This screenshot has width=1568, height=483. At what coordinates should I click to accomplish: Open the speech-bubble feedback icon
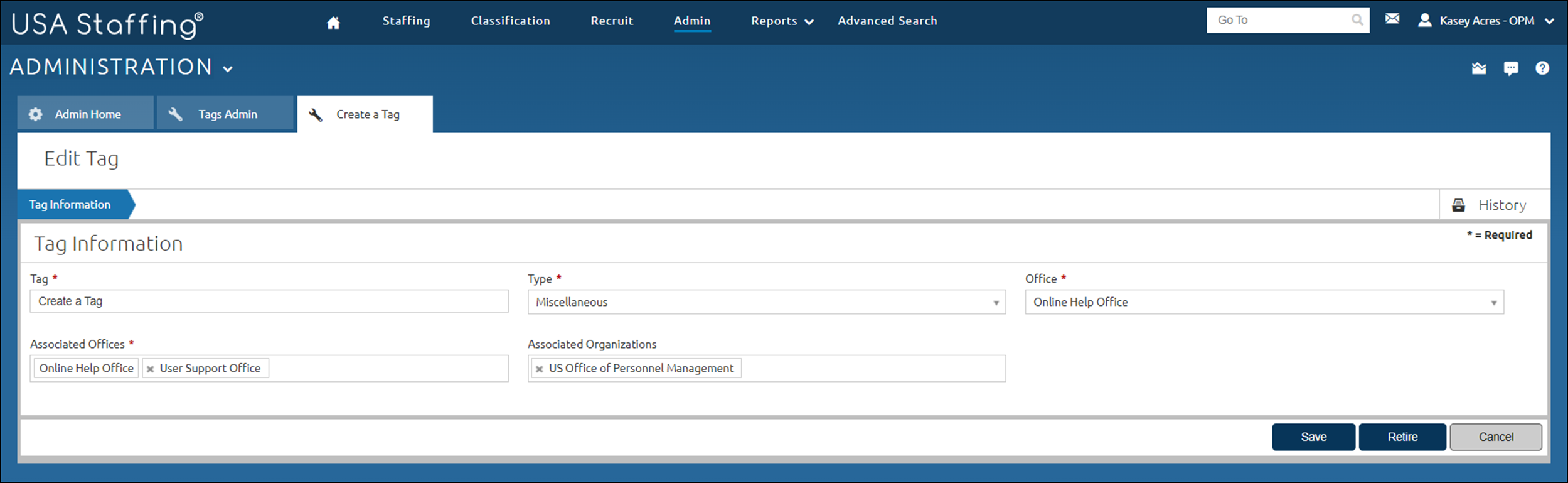point(1511,68)
